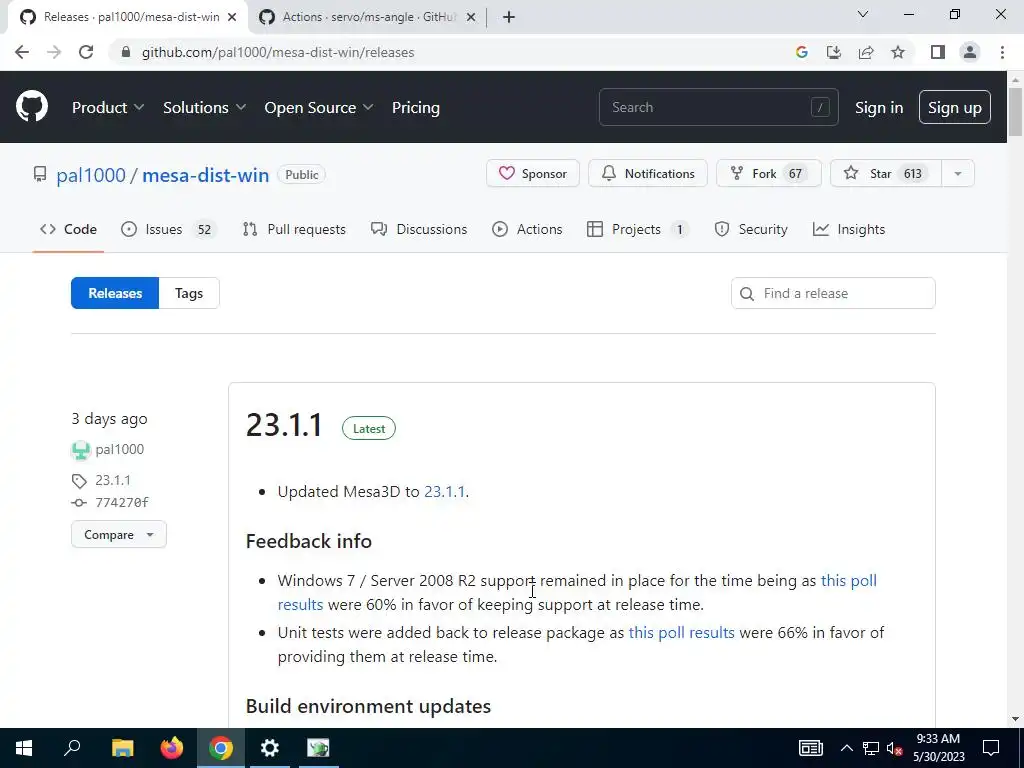Expand the Open Source menu
Image resolution: width=1024 pixels, height=768 pixels.
pos(318,107)
